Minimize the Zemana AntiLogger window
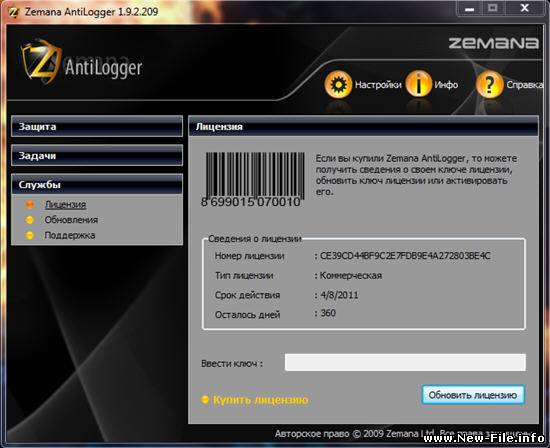 pyautogui.click(x=470, y=9)
